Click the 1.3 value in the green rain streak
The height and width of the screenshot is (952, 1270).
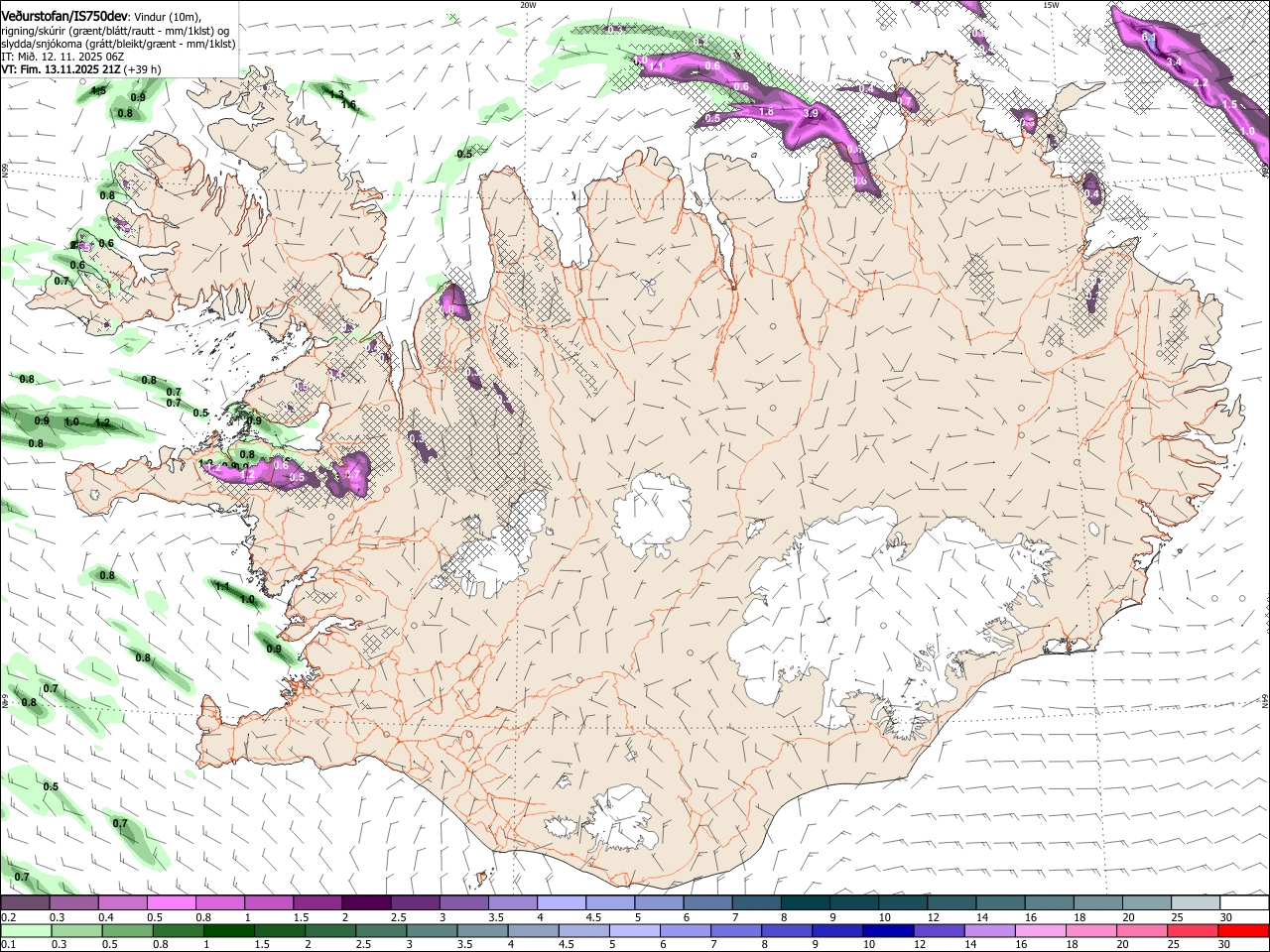pos(336,95)
